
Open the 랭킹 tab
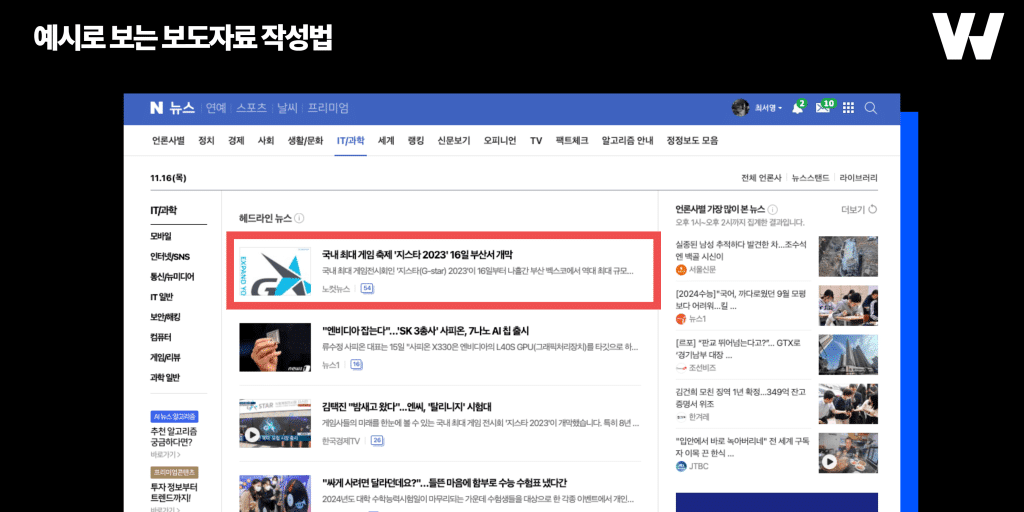[416, 140]
